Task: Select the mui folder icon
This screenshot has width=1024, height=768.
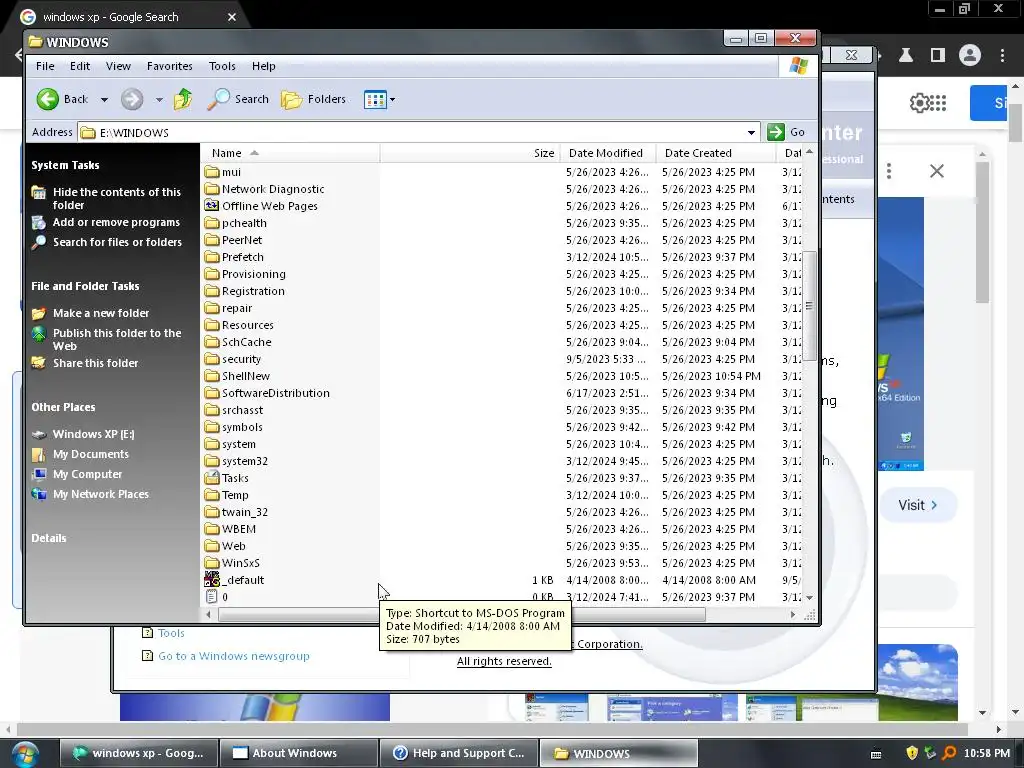Action: pos(212,172)
